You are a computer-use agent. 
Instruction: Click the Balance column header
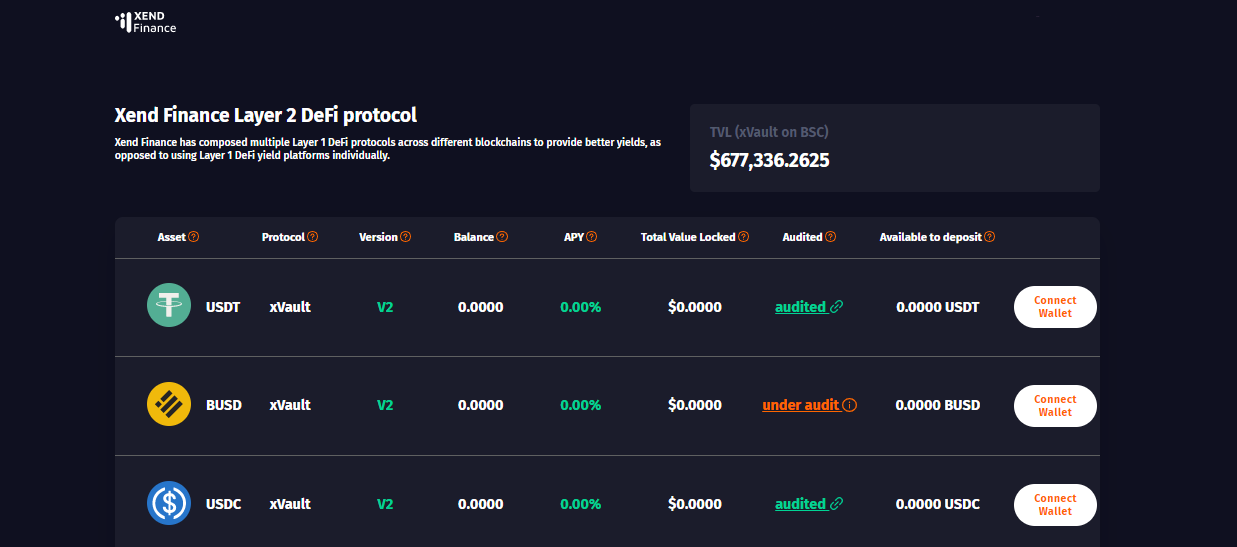474,237
